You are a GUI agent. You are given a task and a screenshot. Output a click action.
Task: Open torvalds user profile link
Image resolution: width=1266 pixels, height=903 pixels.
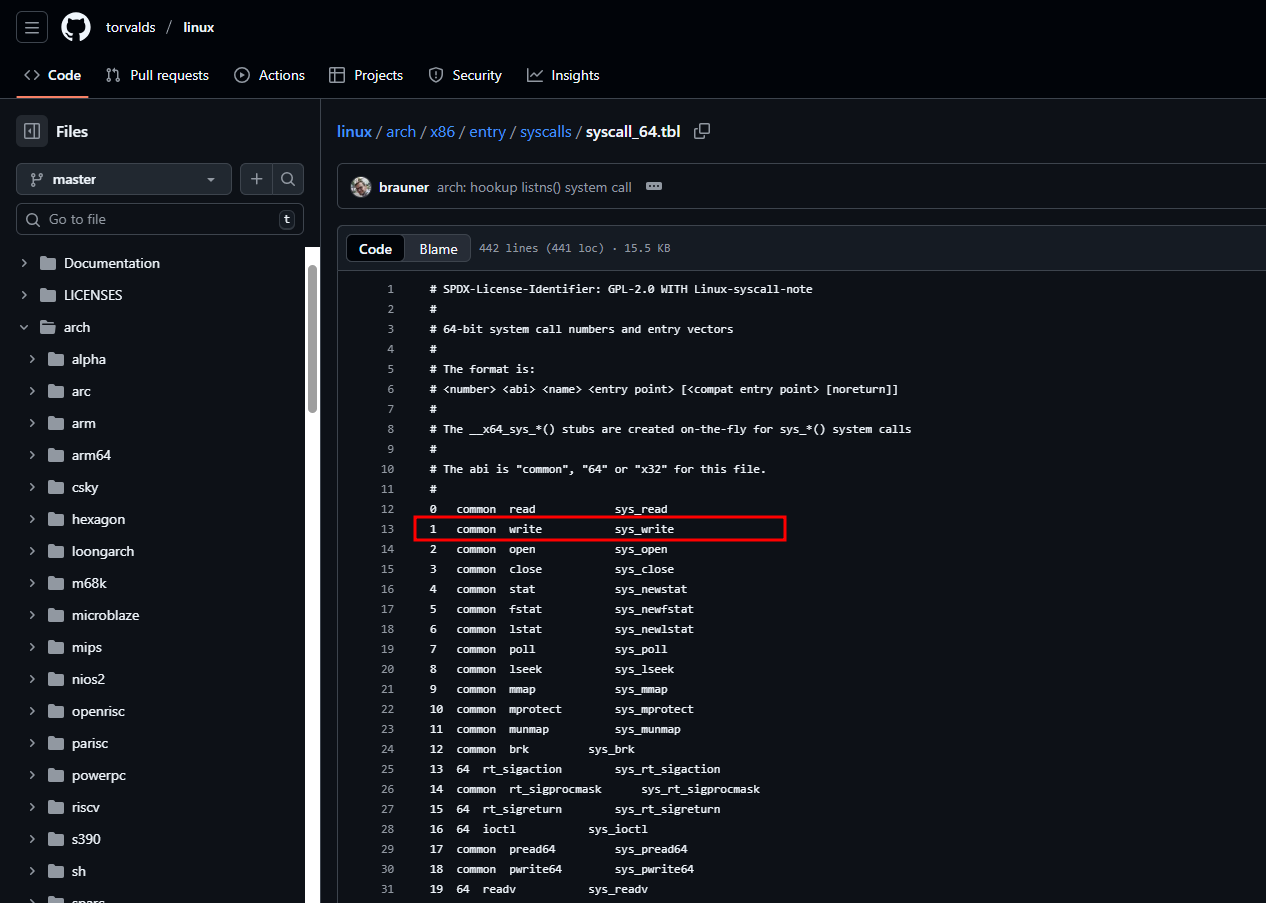[131, 27]
